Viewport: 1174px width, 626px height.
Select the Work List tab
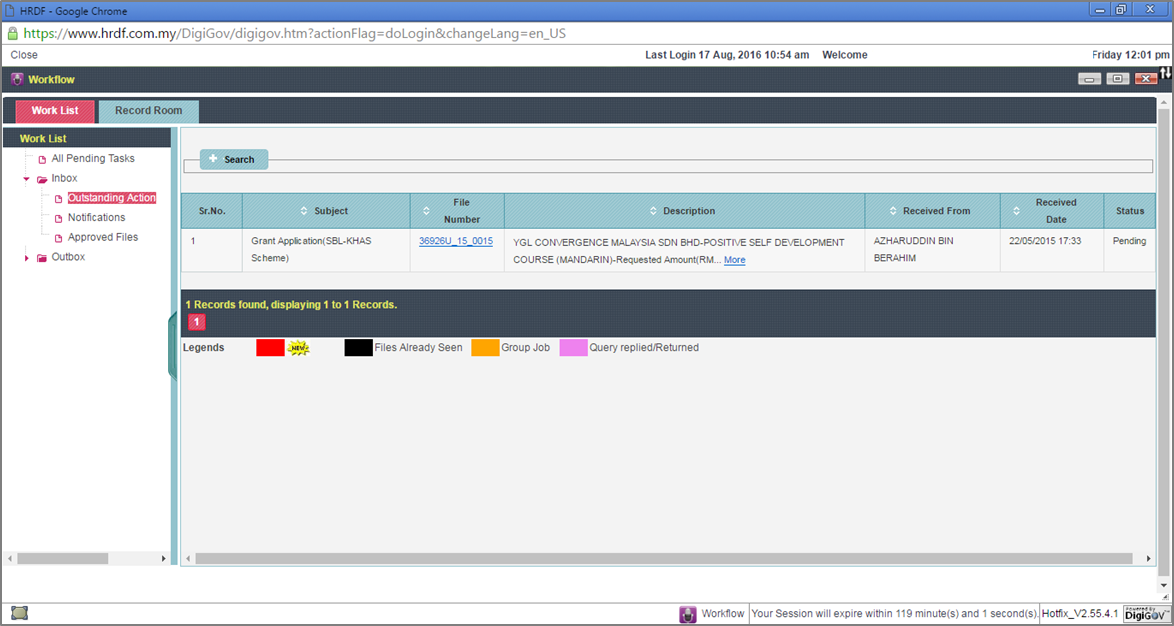(x=55, y=111)
